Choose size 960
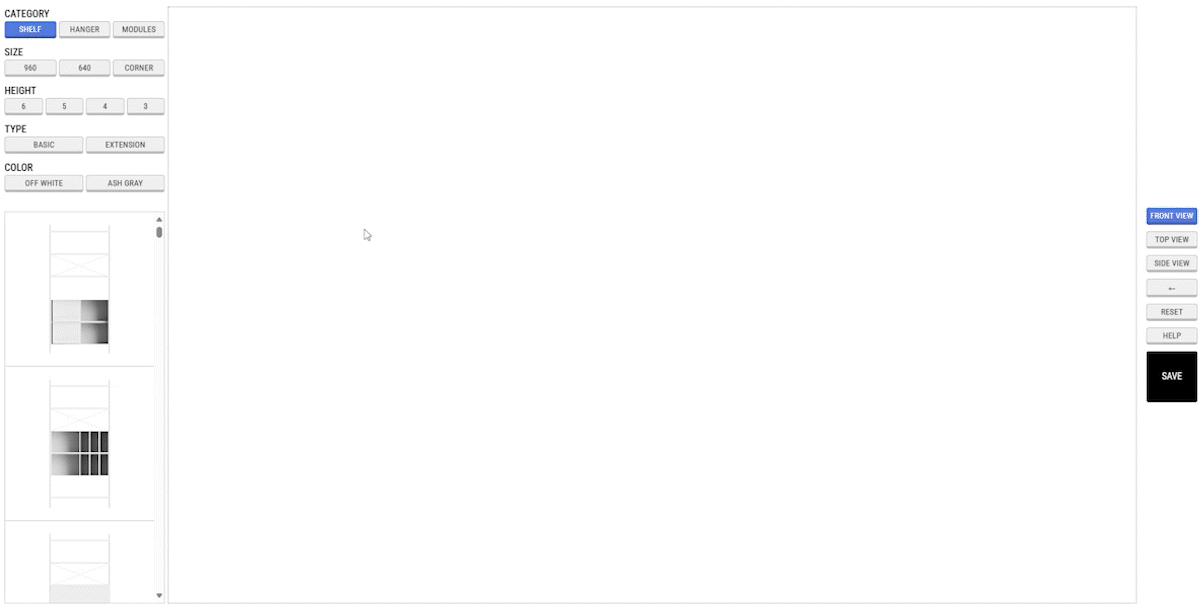Viewport: 1200px width, 610px height. point(30,68)
